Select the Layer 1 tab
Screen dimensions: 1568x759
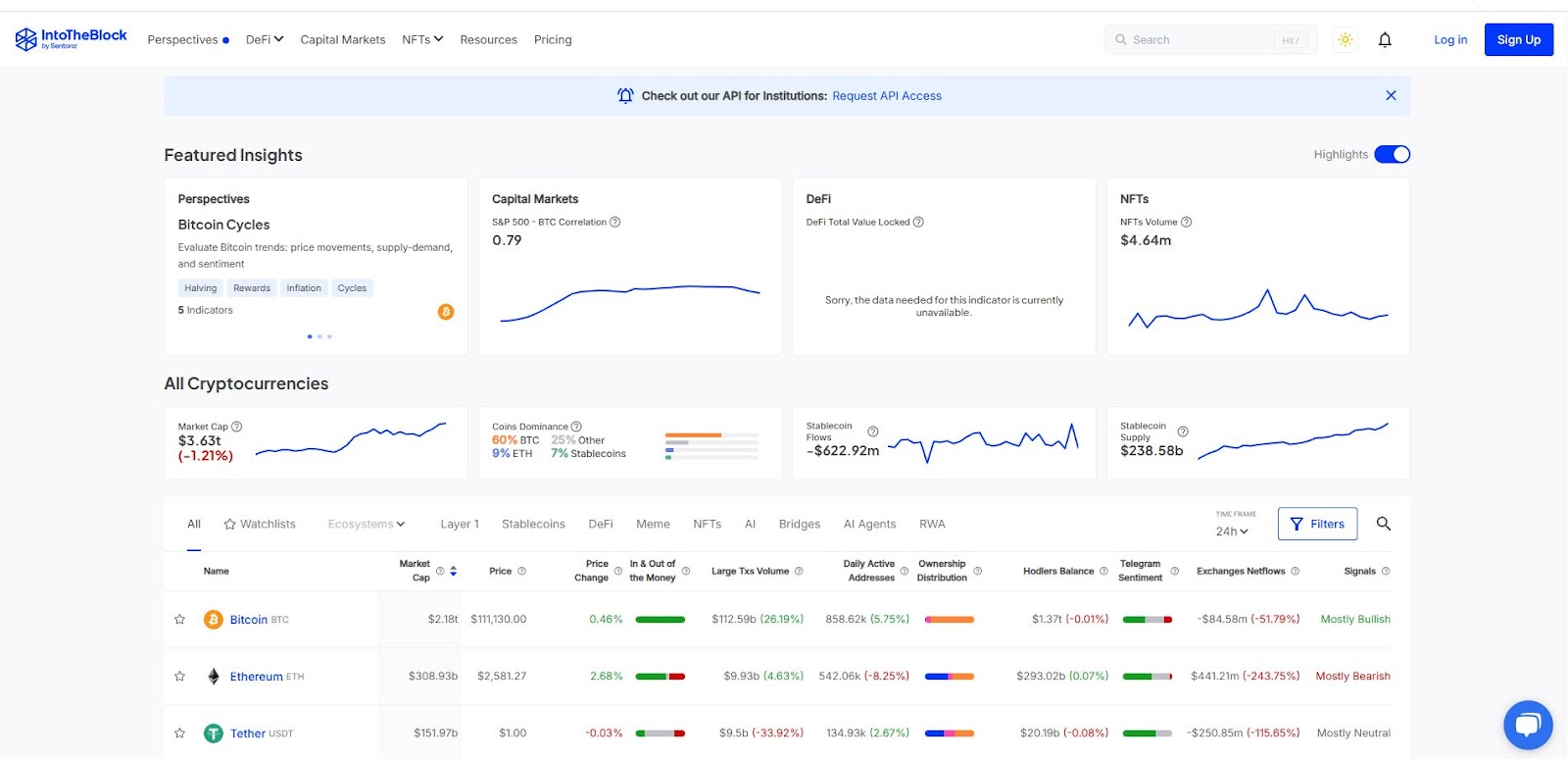[x=460, y=524]
